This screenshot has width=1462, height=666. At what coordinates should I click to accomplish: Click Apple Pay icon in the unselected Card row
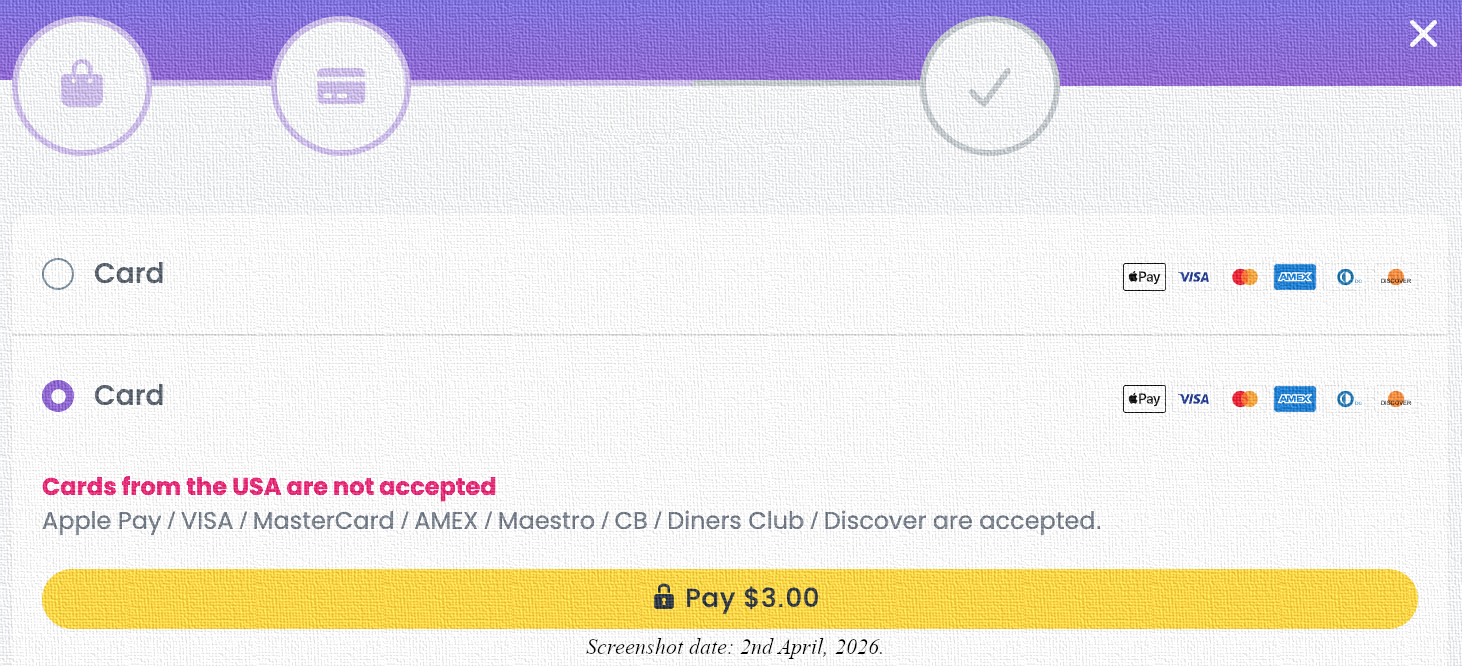click(1144, 277)
